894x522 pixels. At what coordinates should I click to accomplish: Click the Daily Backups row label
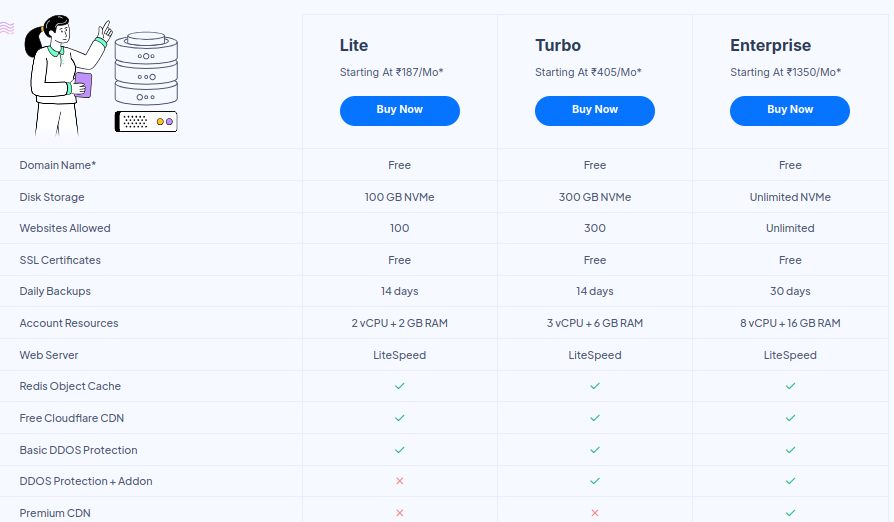55,291
